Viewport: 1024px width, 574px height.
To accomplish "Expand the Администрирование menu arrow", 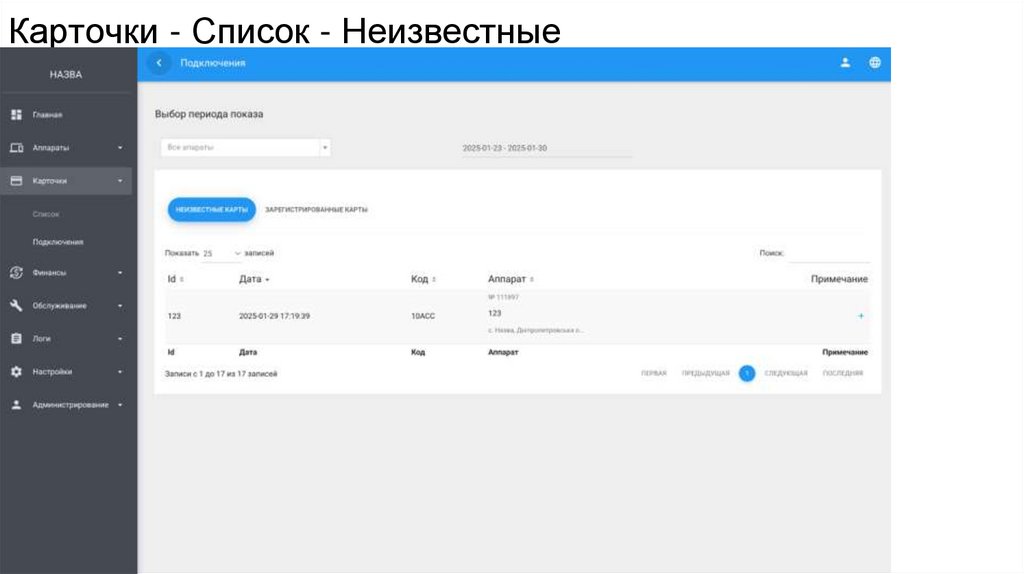I will click(x=120, y=405).
